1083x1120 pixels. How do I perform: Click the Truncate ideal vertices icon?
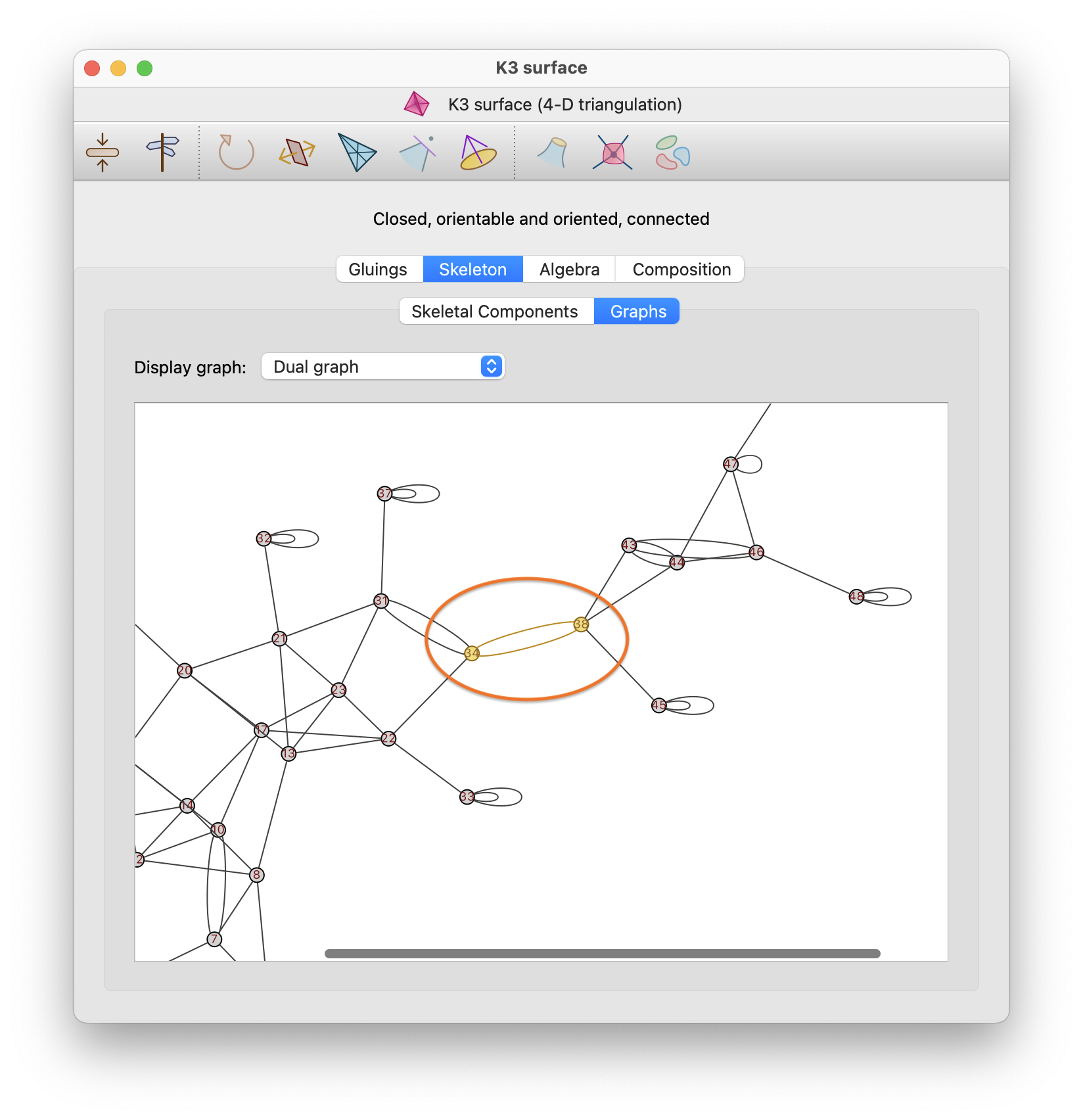[418, 152]
